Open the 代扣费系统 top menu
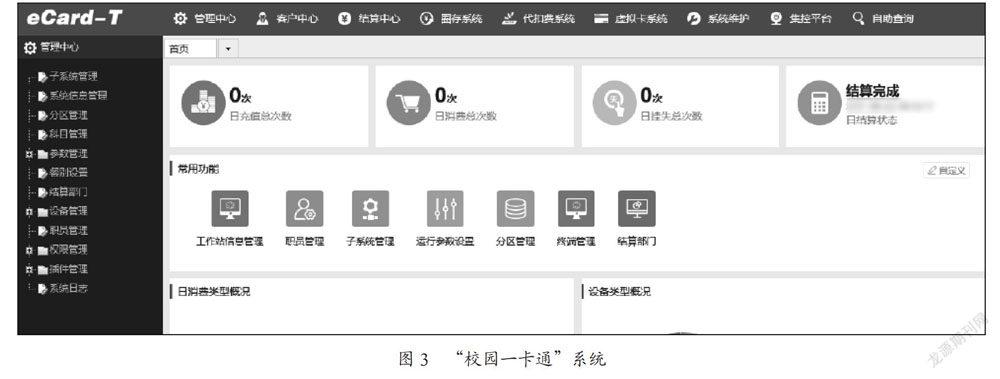Viewport: 1000px width, 379px height. 538,19
